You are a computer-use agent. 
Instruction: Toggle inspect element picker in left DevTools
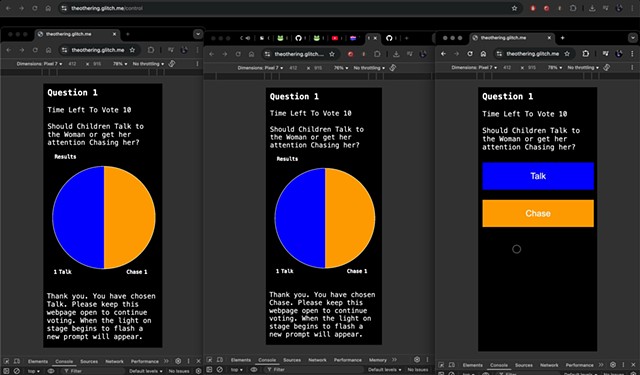pyautogui.click(x=7, y=362)
